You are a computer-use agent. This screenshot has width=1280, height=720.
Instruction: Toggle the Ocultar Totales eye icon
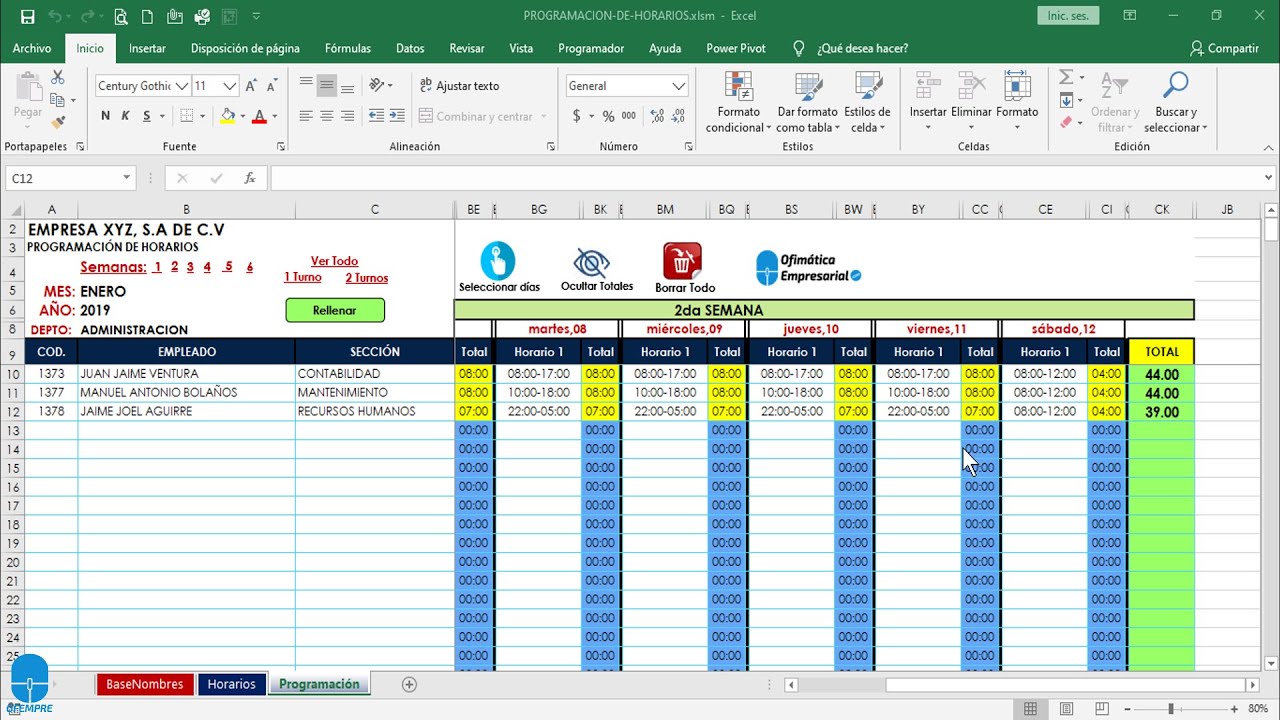pos(591,263)
